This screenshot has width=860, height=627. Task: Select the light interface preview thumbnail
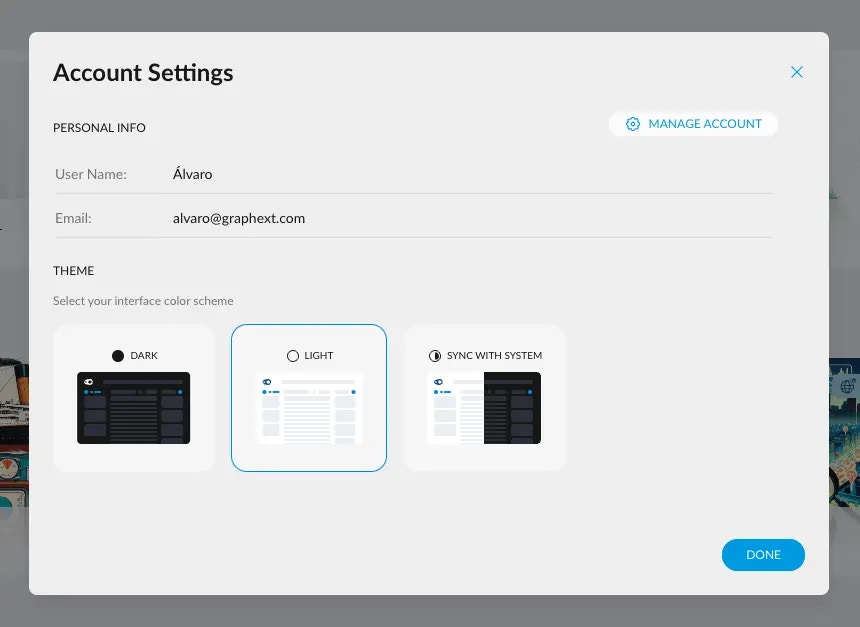[308, 408]
